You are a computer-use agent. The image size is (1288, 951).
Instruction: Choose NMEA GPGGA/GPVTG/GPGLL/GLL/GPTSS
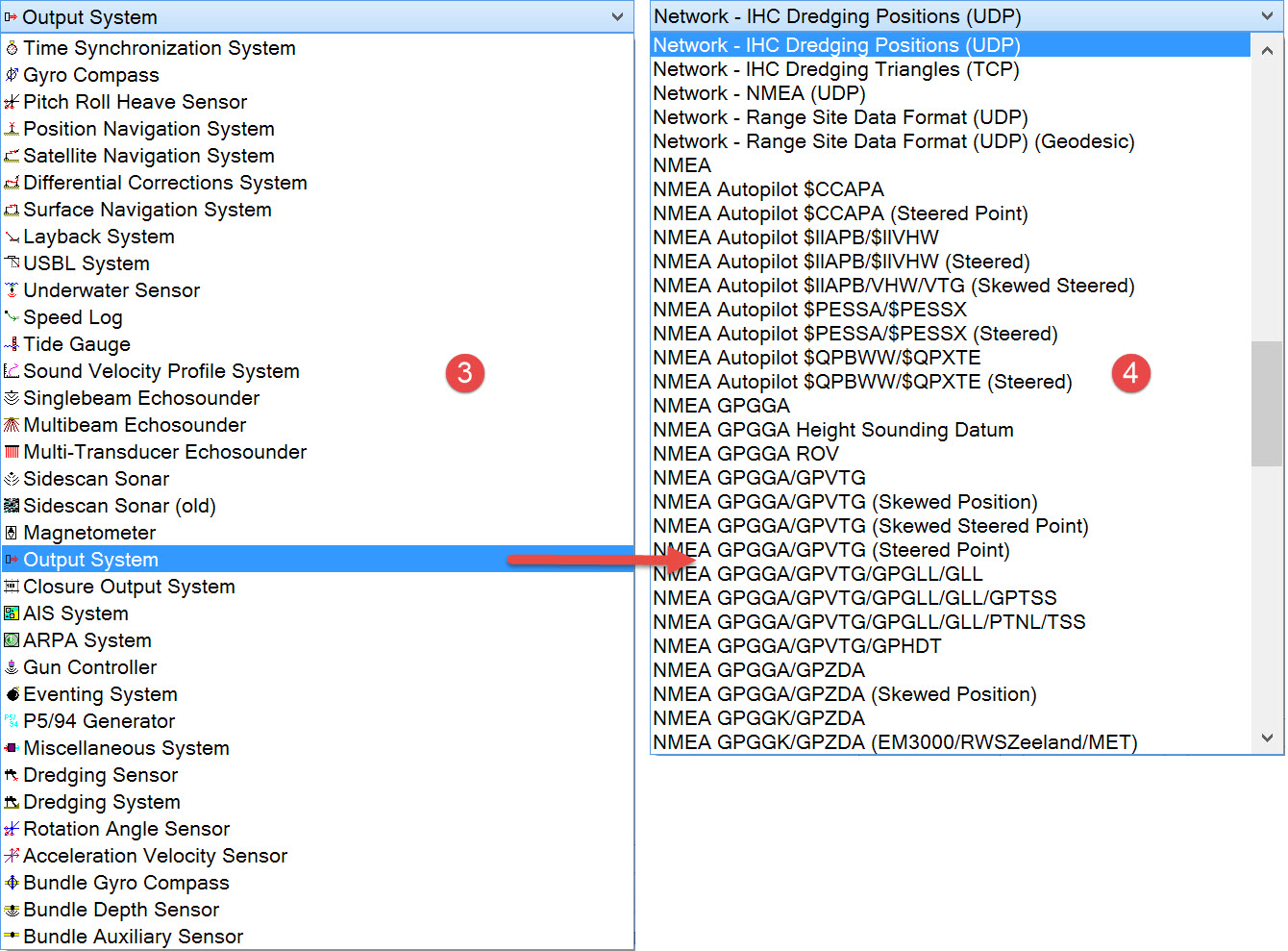[x=951, y=598]
